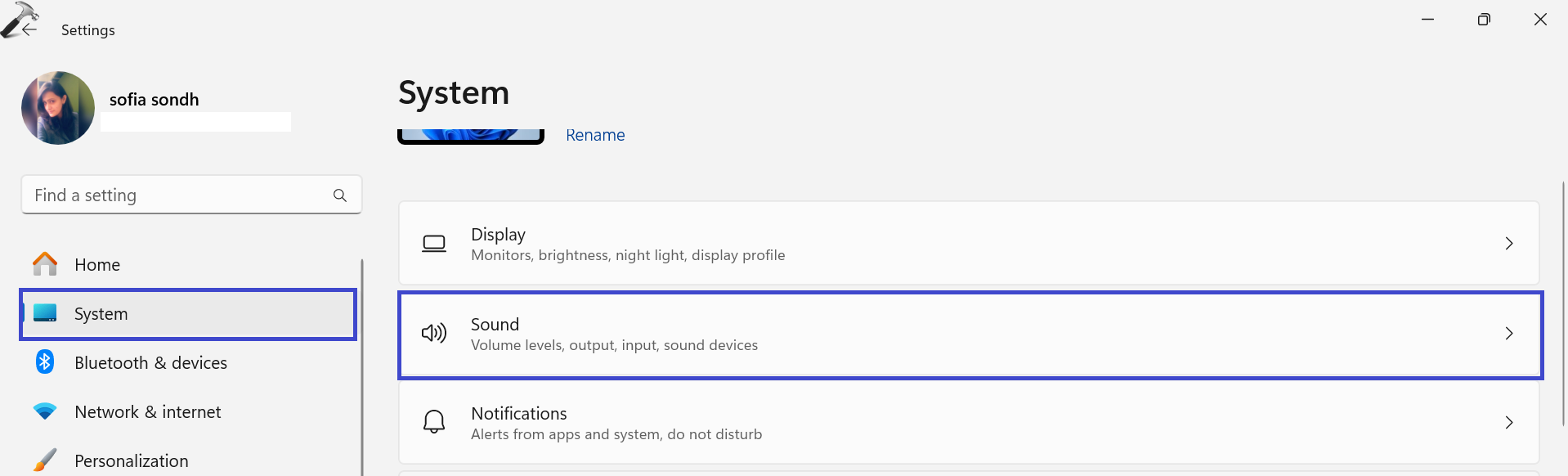Screen dimensions: 1568x476
Task: Click the Rename link
Action: [595, 135]
